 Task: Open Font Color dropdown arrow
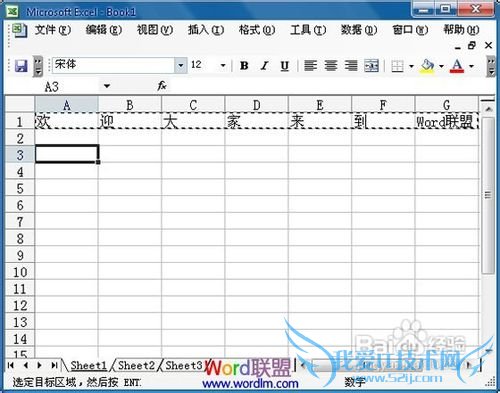(x=471, y=66)
